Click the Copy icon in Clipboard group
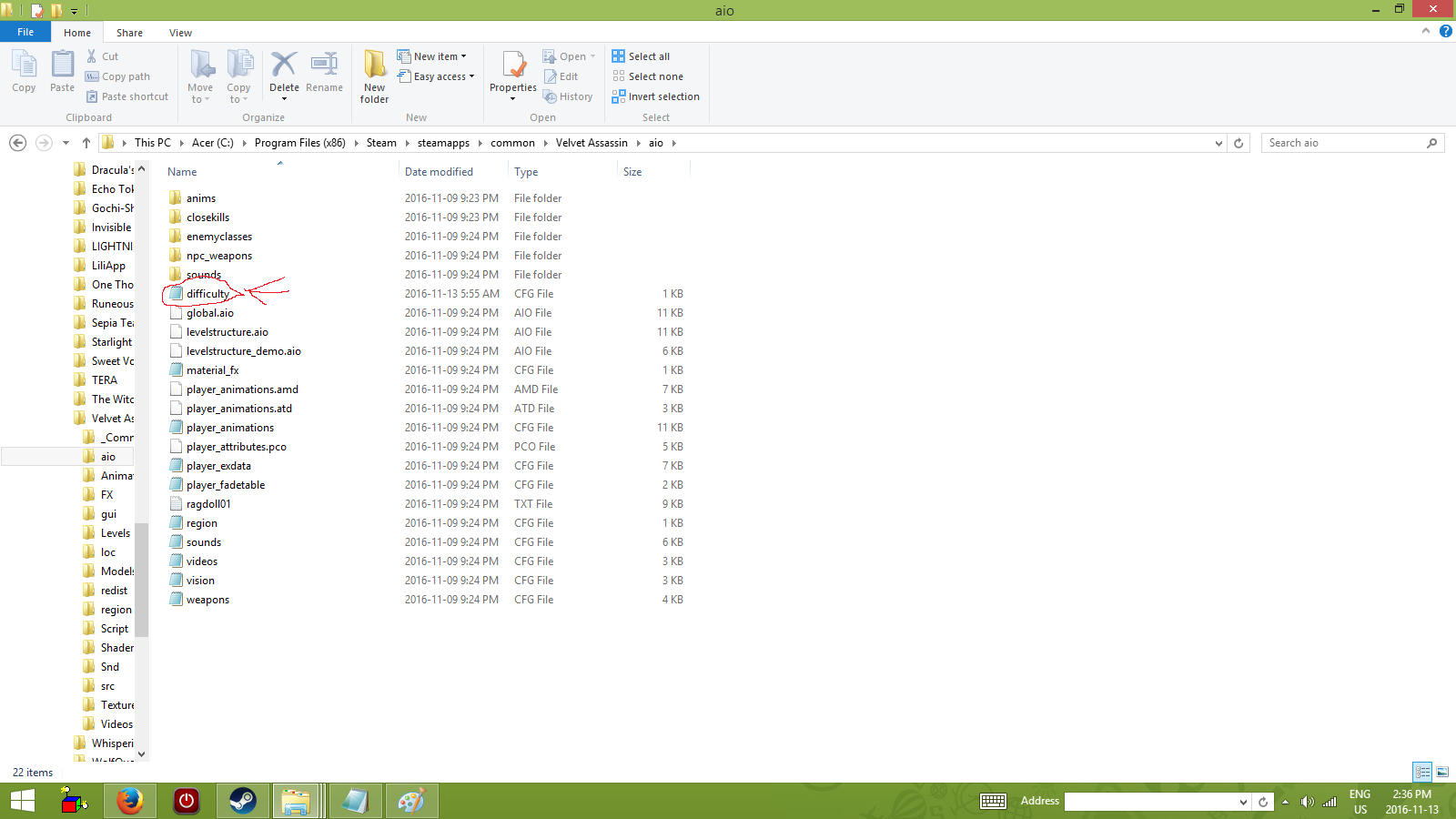 [24, 71]
